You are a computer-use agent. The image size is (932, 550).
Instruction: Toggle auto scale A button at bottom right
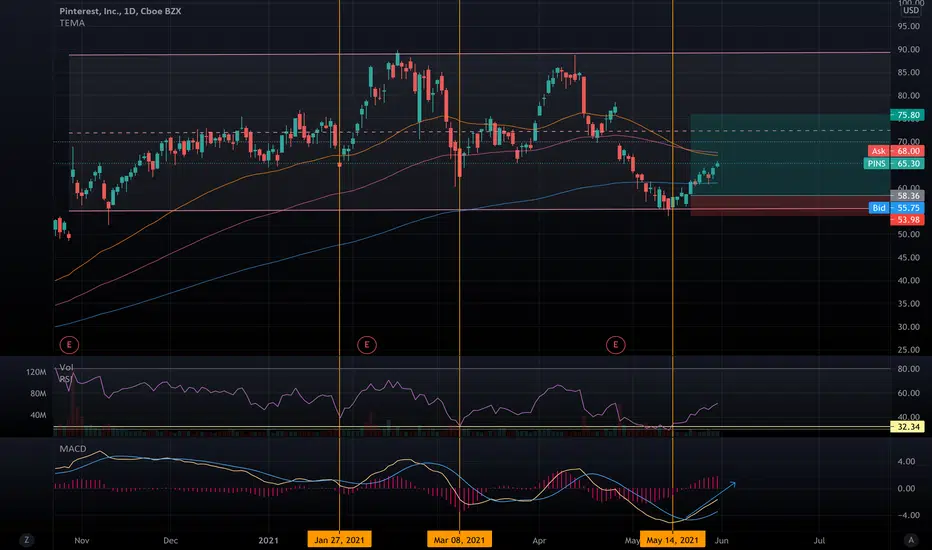click(x=911, y=540)
